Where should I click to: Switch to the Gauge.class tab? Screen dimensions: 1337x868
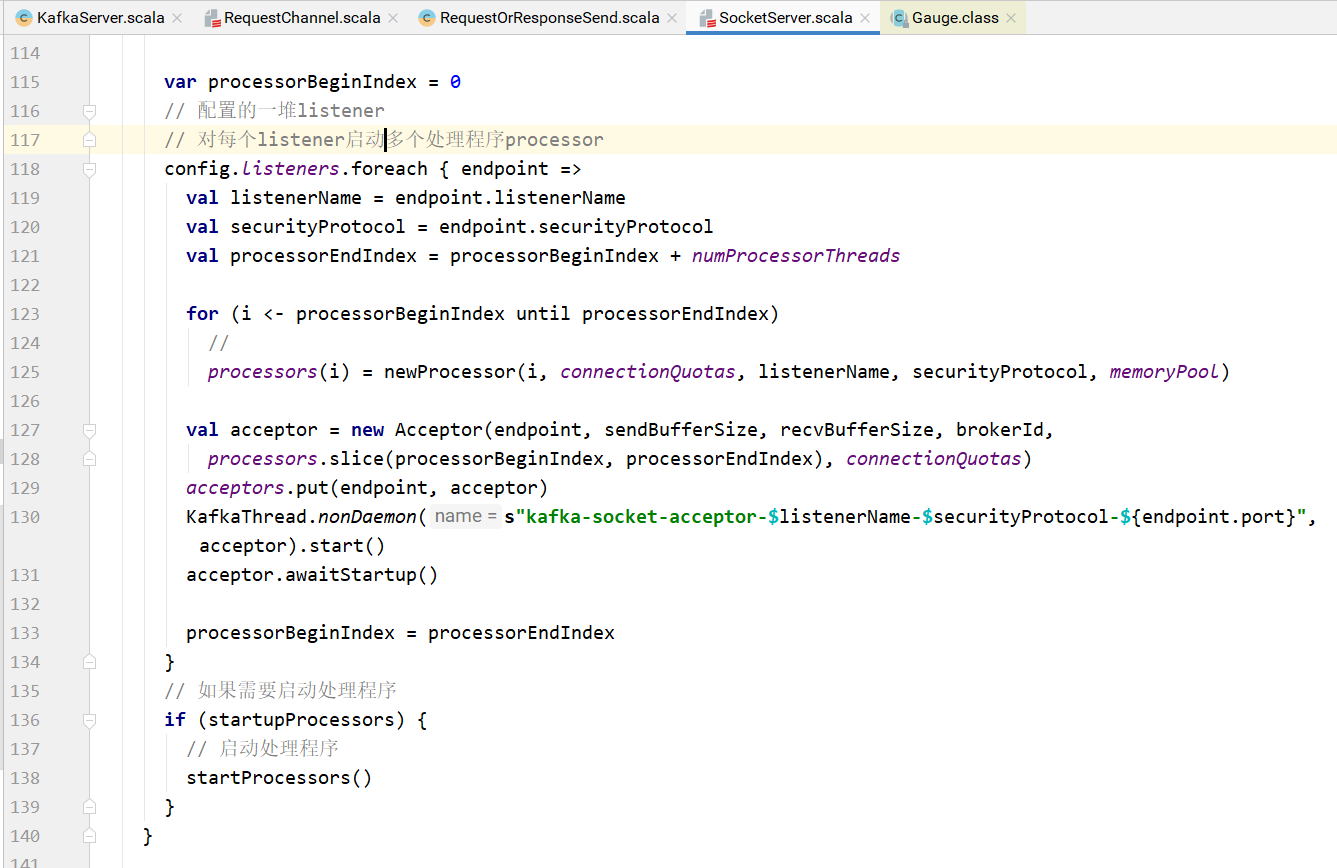point(955,18)
